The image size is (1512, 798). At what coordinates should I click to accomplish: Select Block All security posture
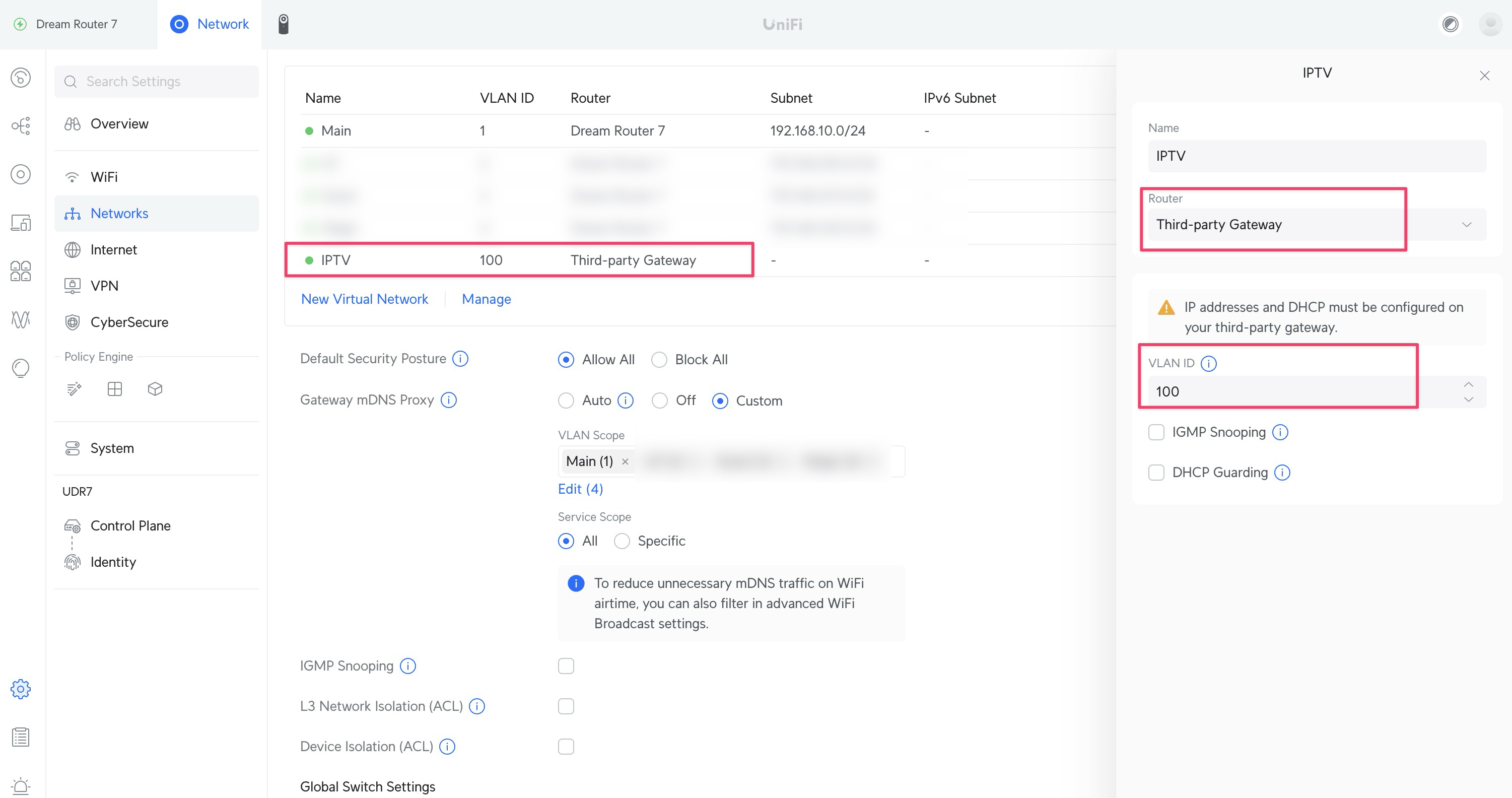pos(659,359)
